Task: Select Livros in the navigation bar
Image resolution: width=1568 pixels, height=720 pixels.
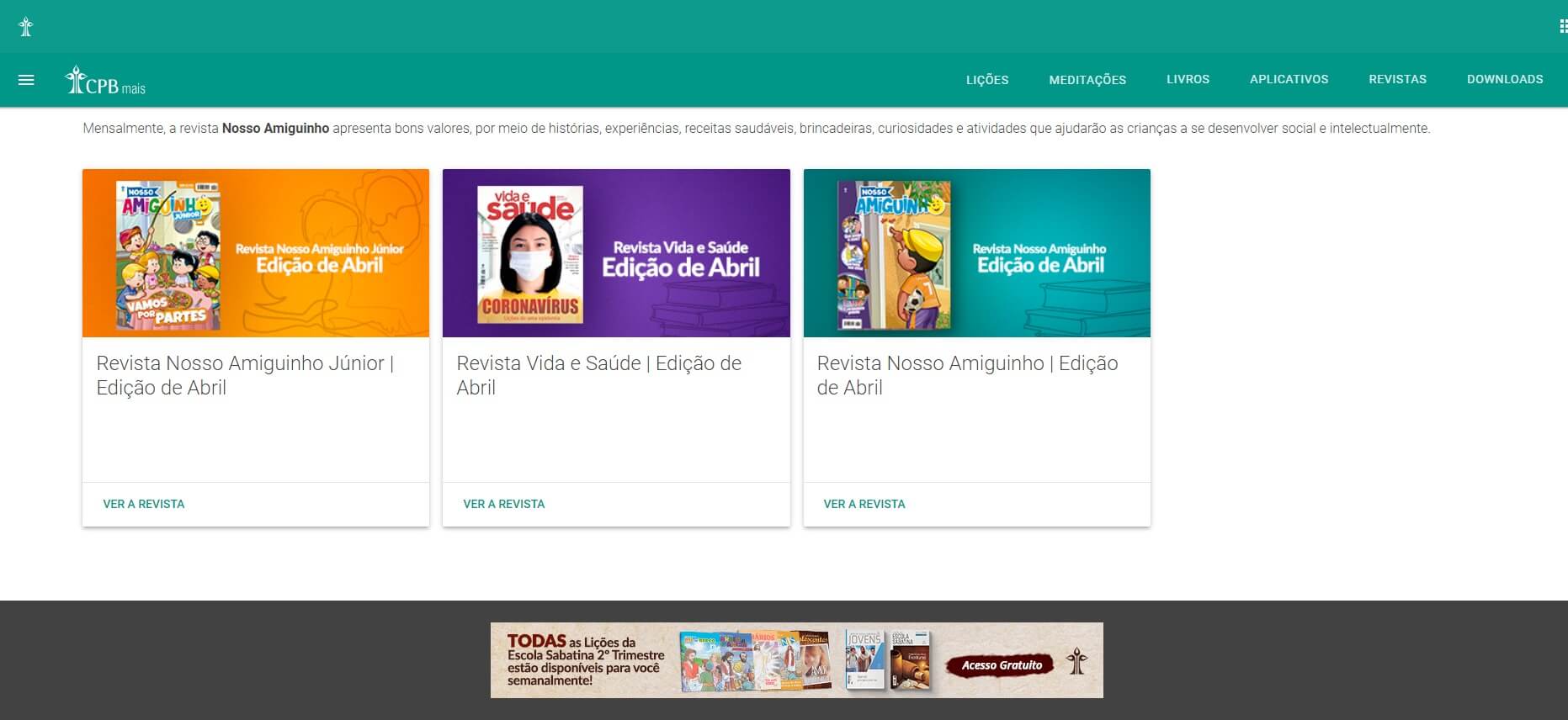Action: (1188, 79)
